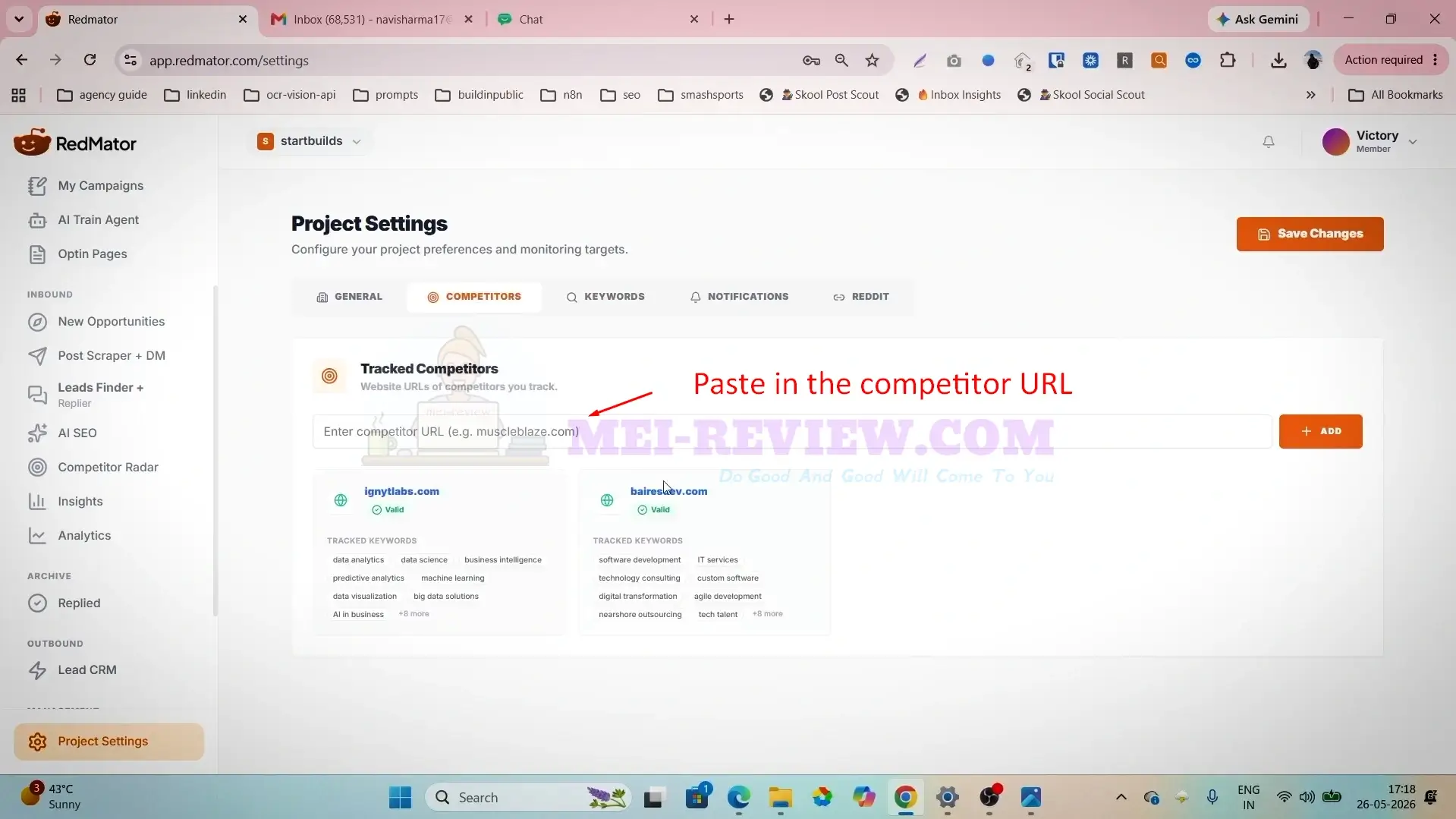Reload the current page

coord(90,60)
